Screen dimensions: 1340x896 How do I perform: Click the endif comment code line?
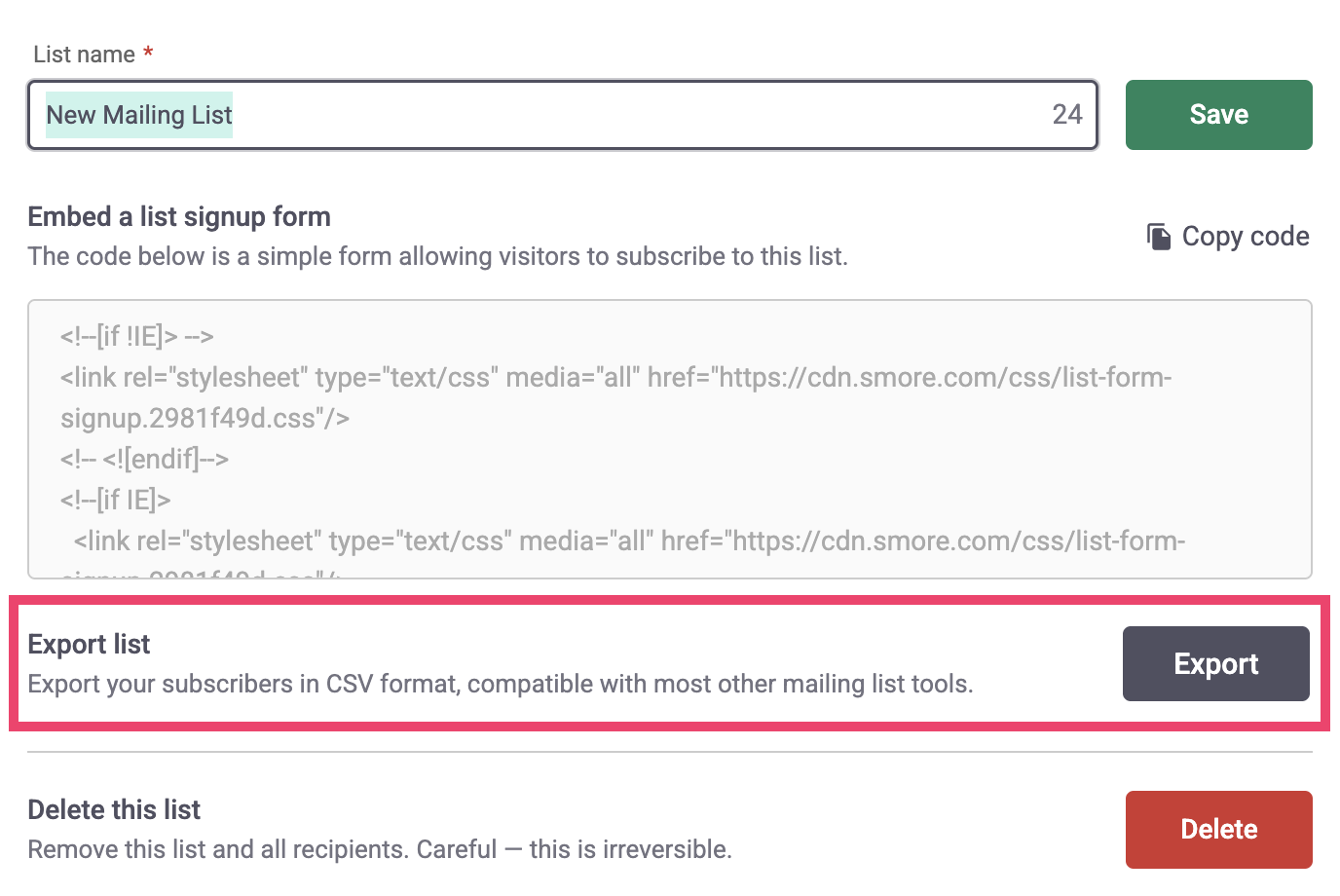pyautogui.click(x=144, y=460)
